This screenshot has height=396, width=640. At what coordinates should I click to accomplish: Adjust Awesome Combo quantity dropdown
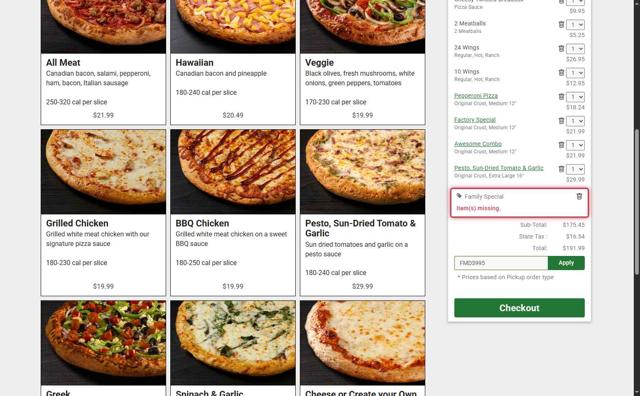tap(575, 145)
